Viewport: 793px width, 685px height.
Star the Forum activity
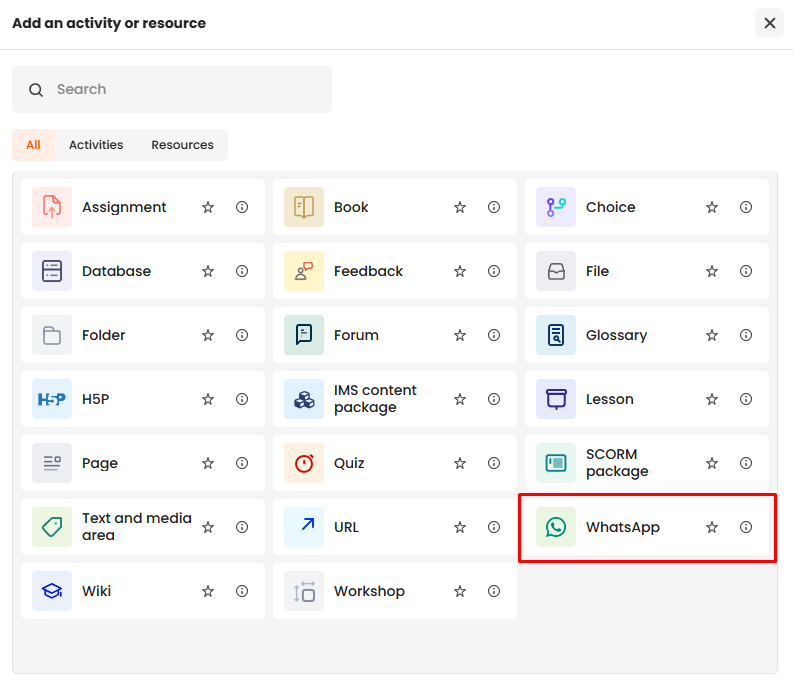[x=460, y=335]
